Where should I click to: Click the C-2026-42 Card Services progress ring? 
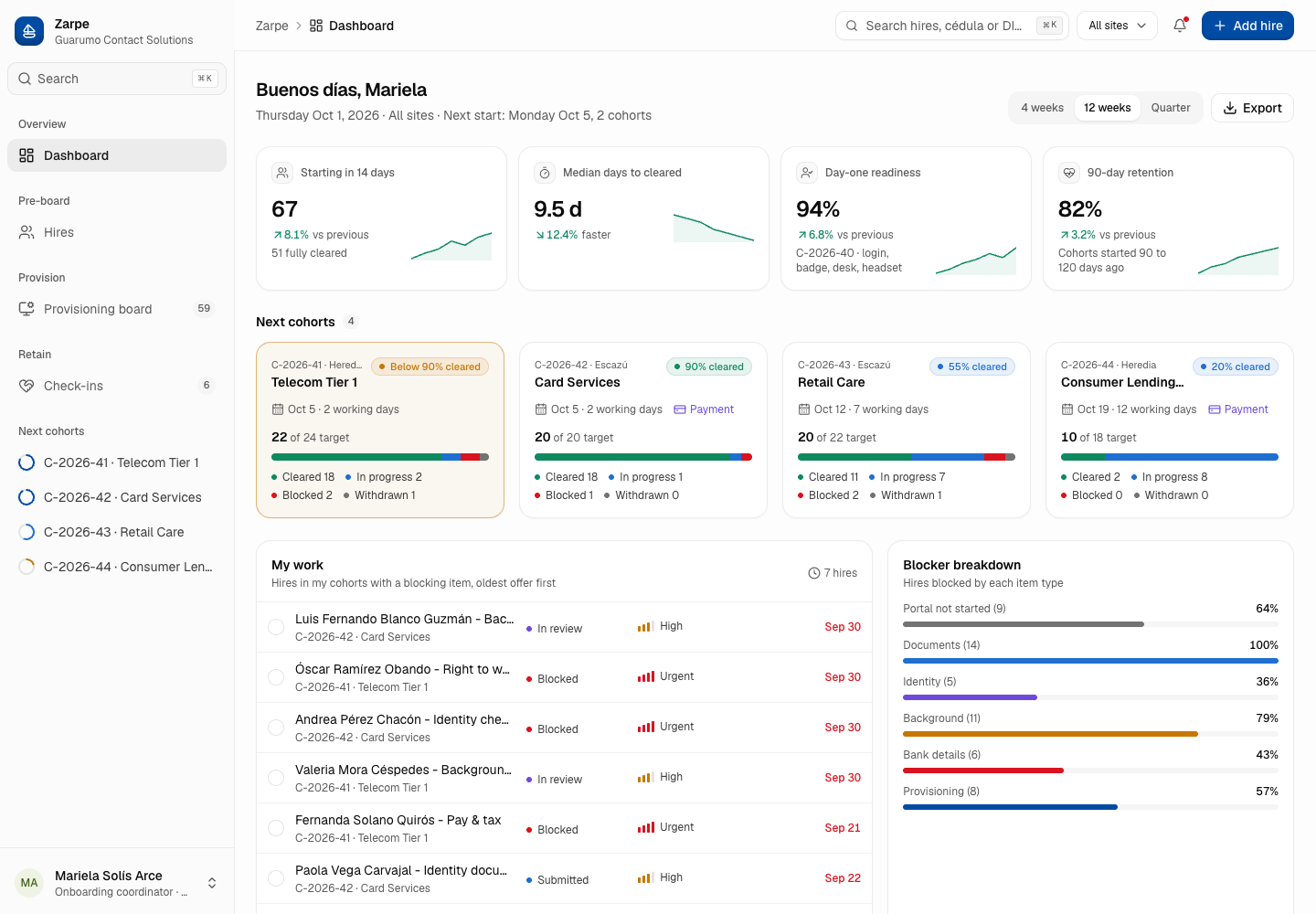point(27,497)
